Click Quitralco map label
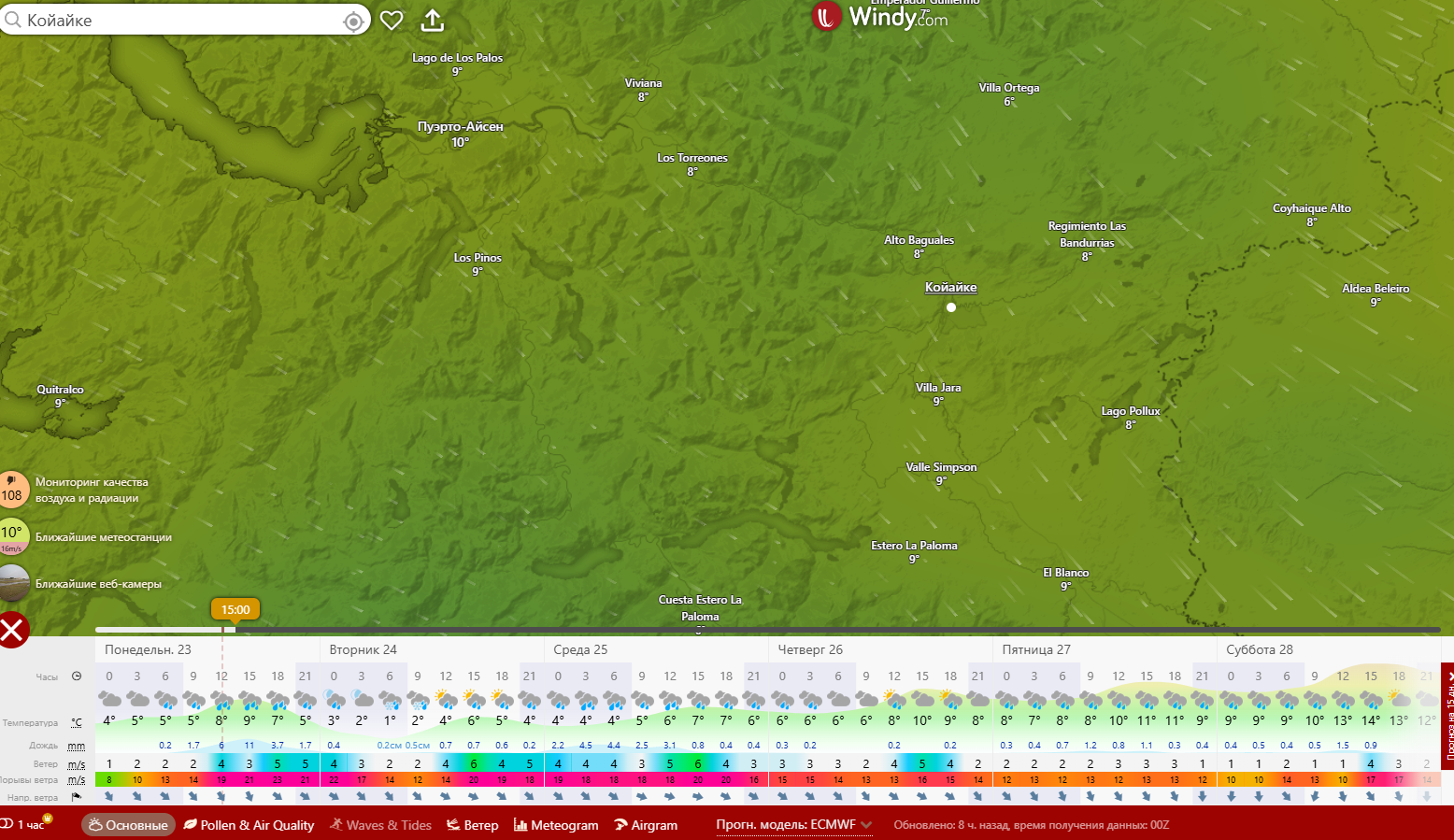 [x=60, y=390]
